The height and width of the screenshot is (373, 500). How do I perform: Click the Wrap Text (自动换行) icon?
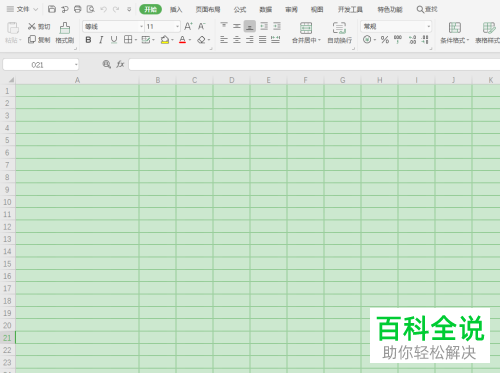click(339, 28)
